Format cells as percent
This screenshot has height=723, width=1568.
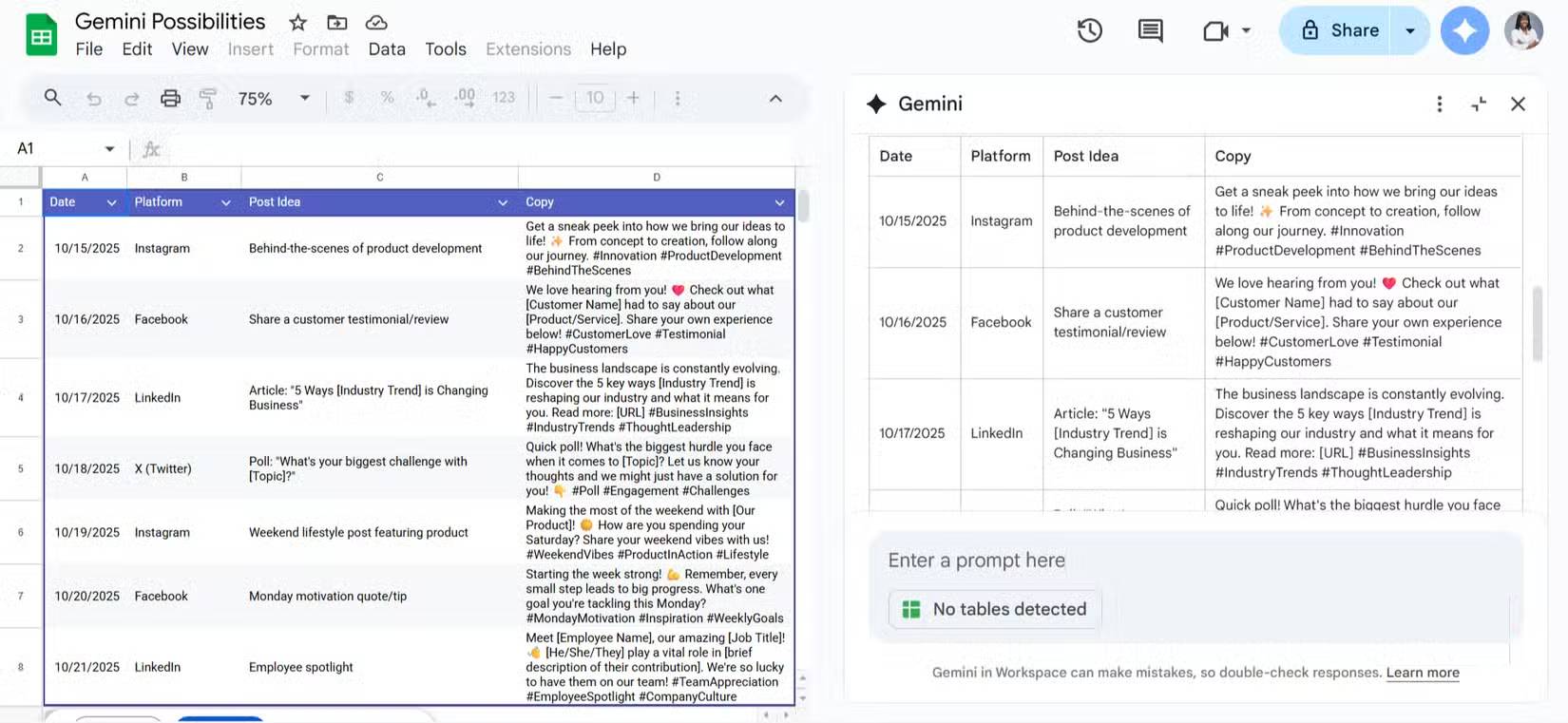[x=387, y=97]
